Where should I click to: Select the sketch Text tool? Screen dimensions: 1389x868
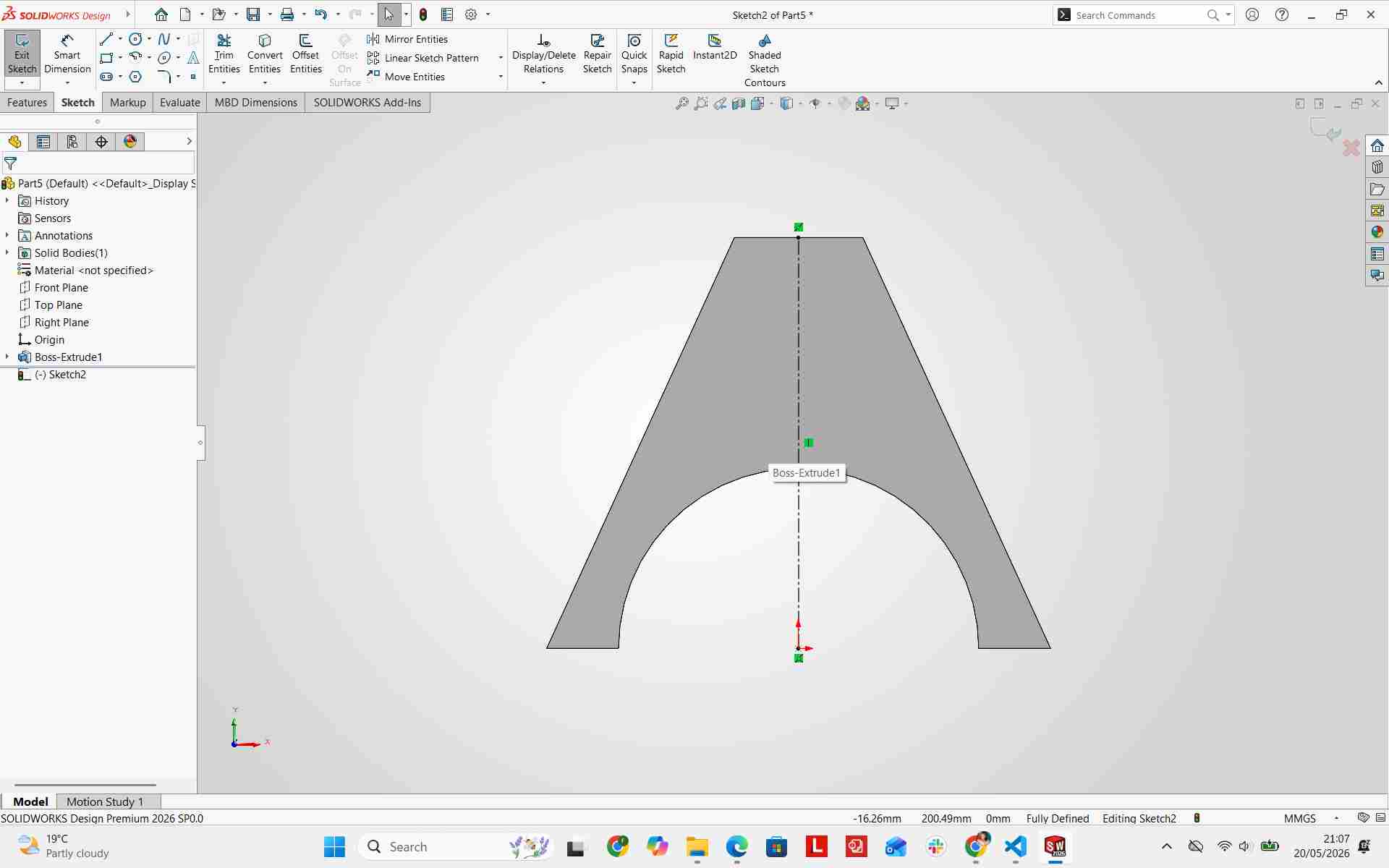(193, 58)
